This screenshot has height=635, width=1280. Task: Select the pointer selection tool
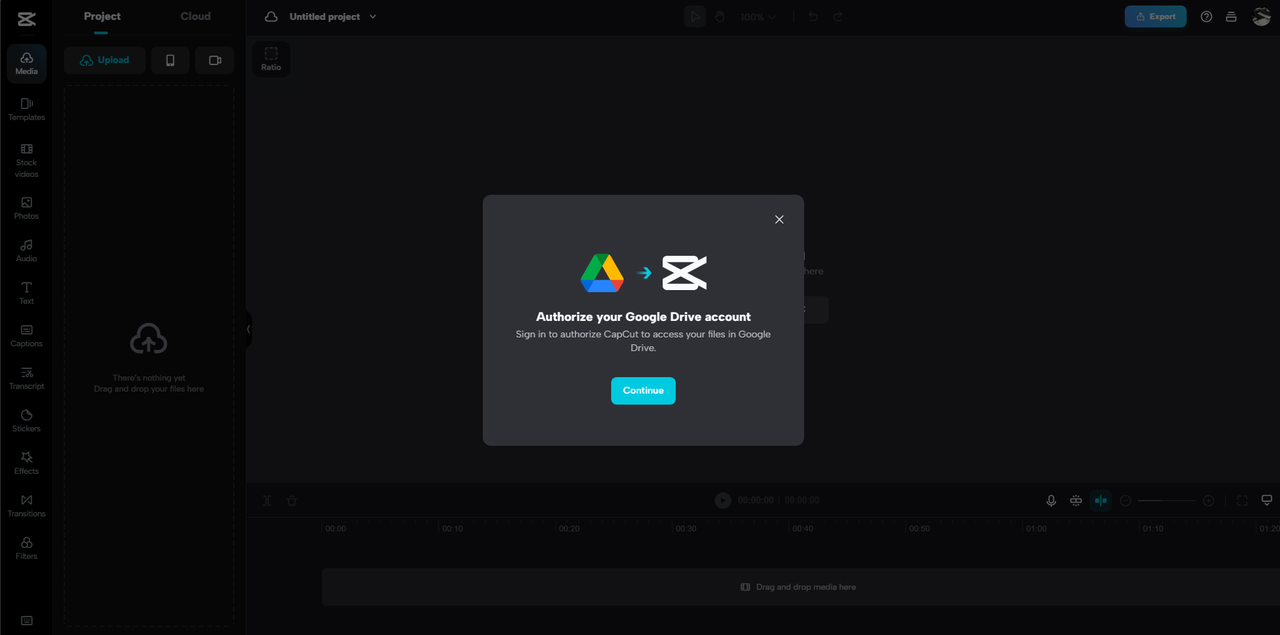[x=695, y=17]
